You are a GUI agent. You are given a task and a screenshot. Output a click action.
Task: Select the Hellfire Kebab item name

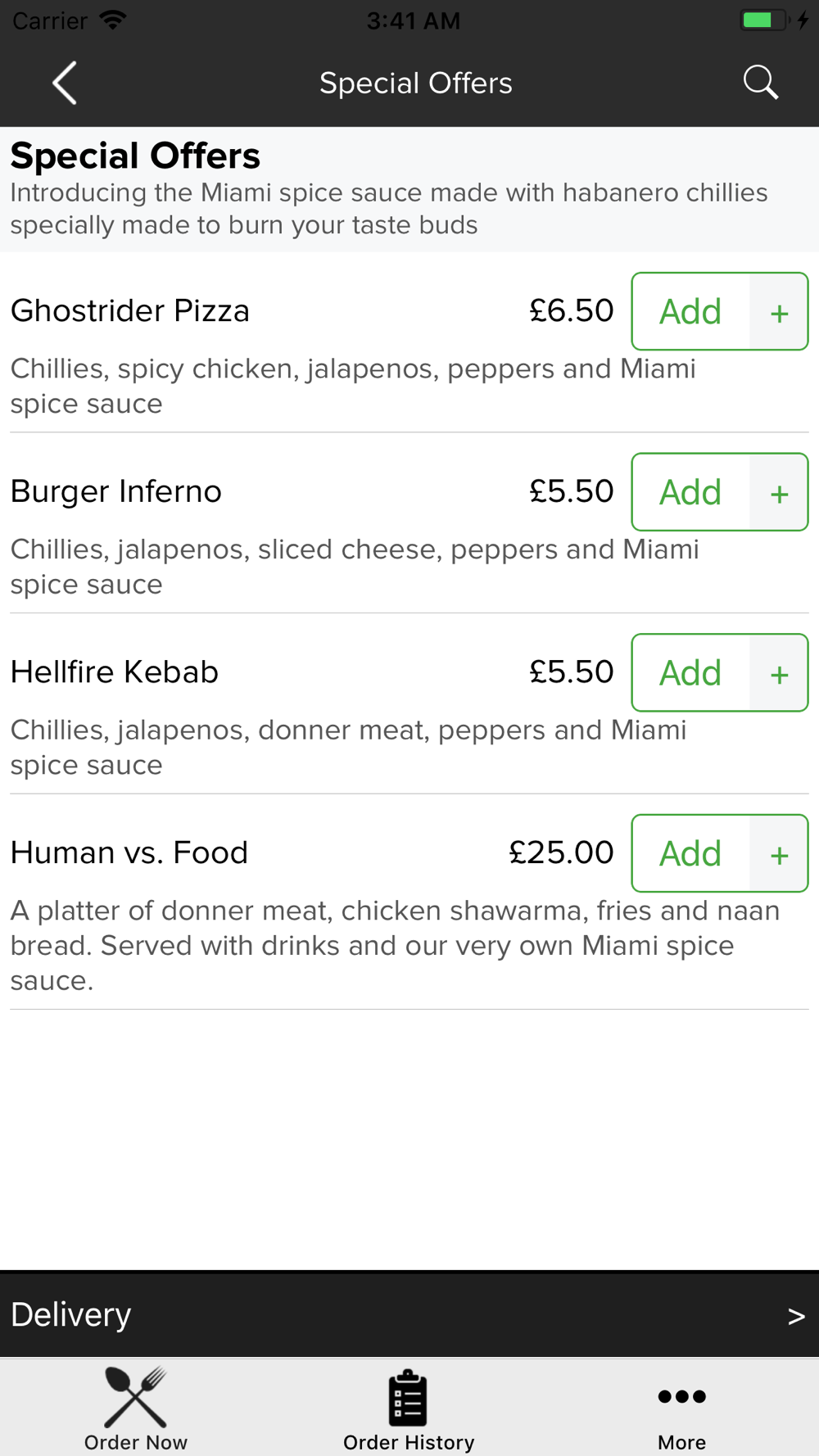click(115, 672)
